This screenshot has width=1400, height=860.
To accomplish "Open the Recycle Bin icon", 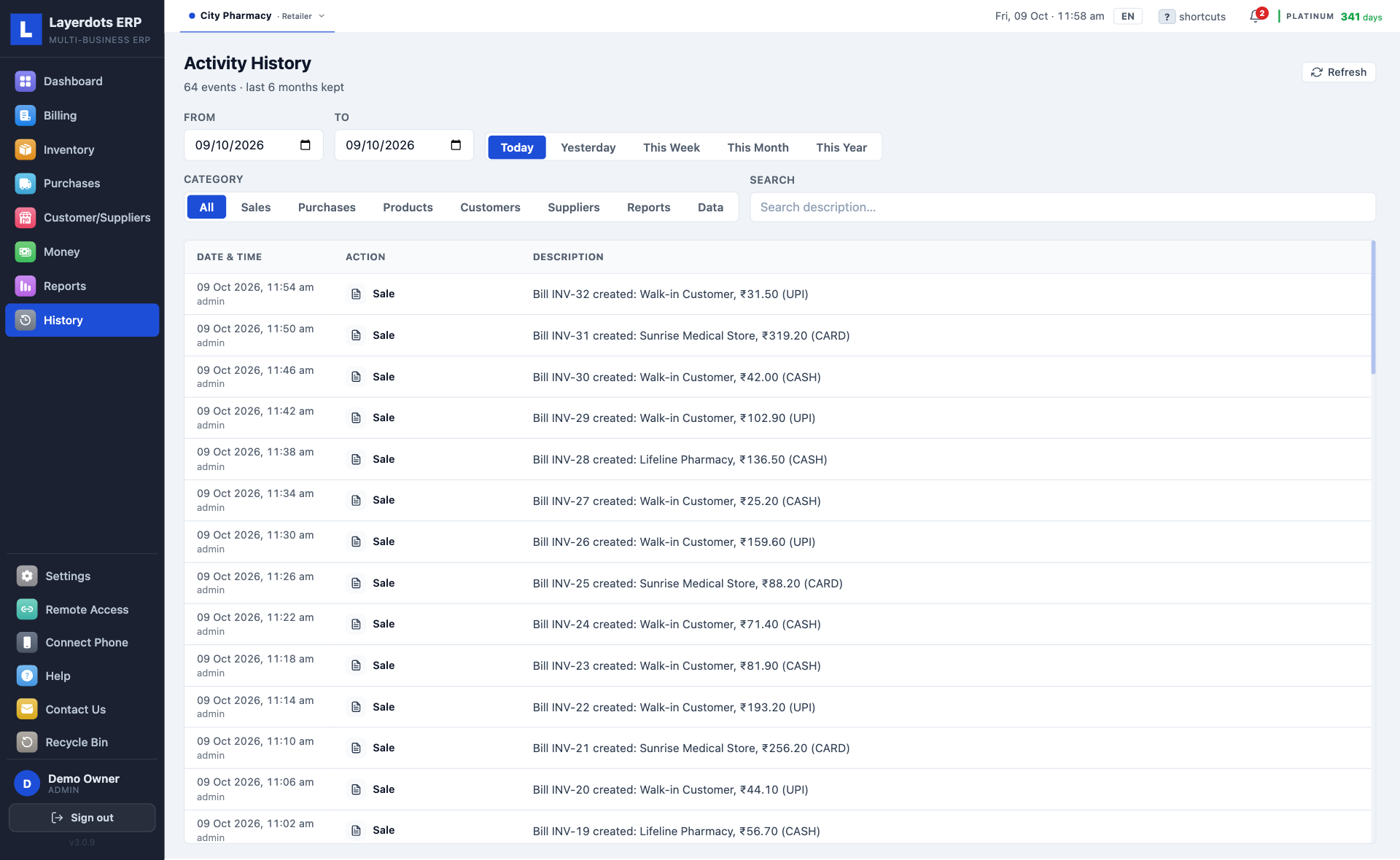I will coord(27,742).
